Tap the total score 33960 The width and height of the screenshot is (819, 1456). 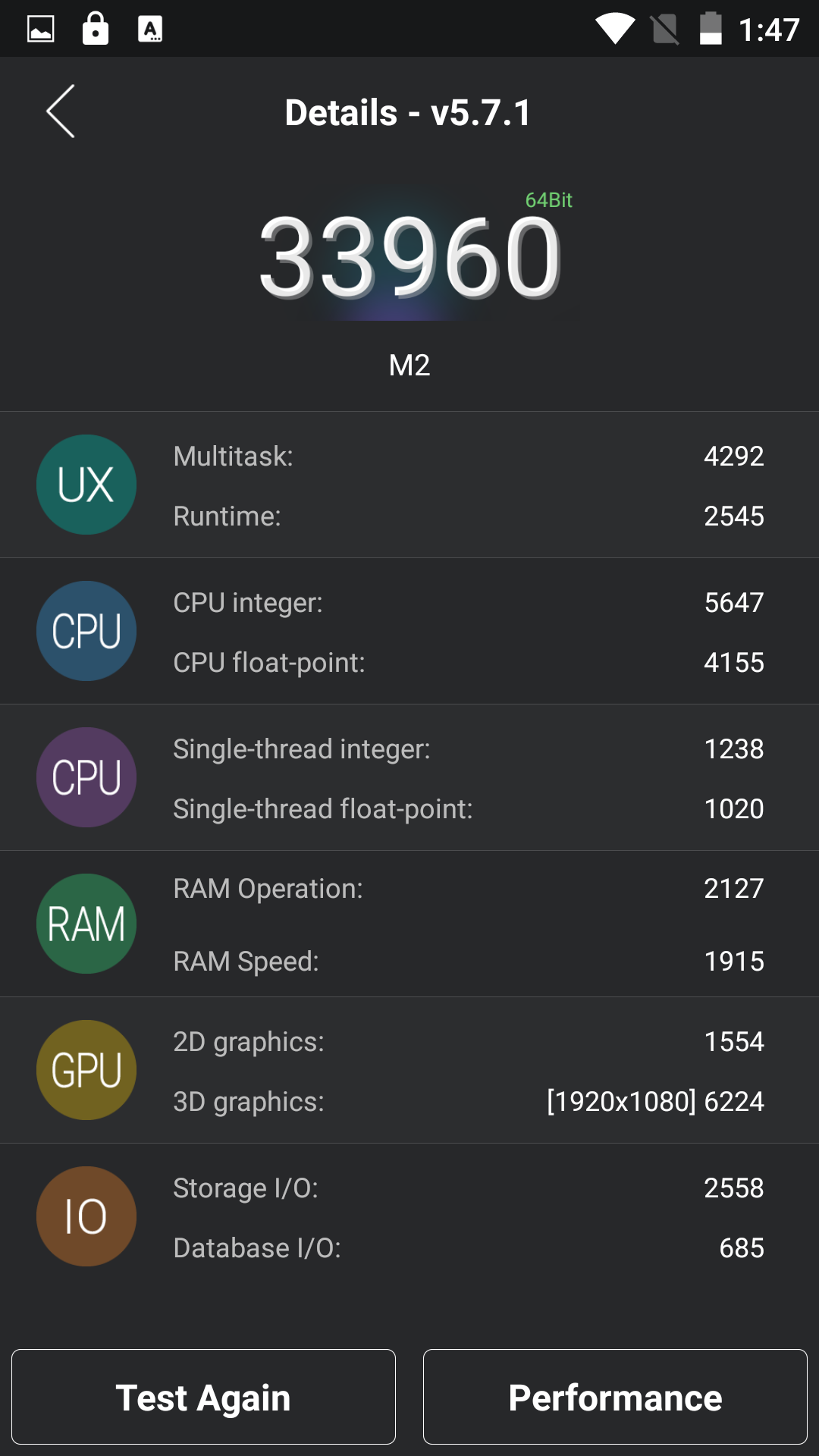[409, 256]
